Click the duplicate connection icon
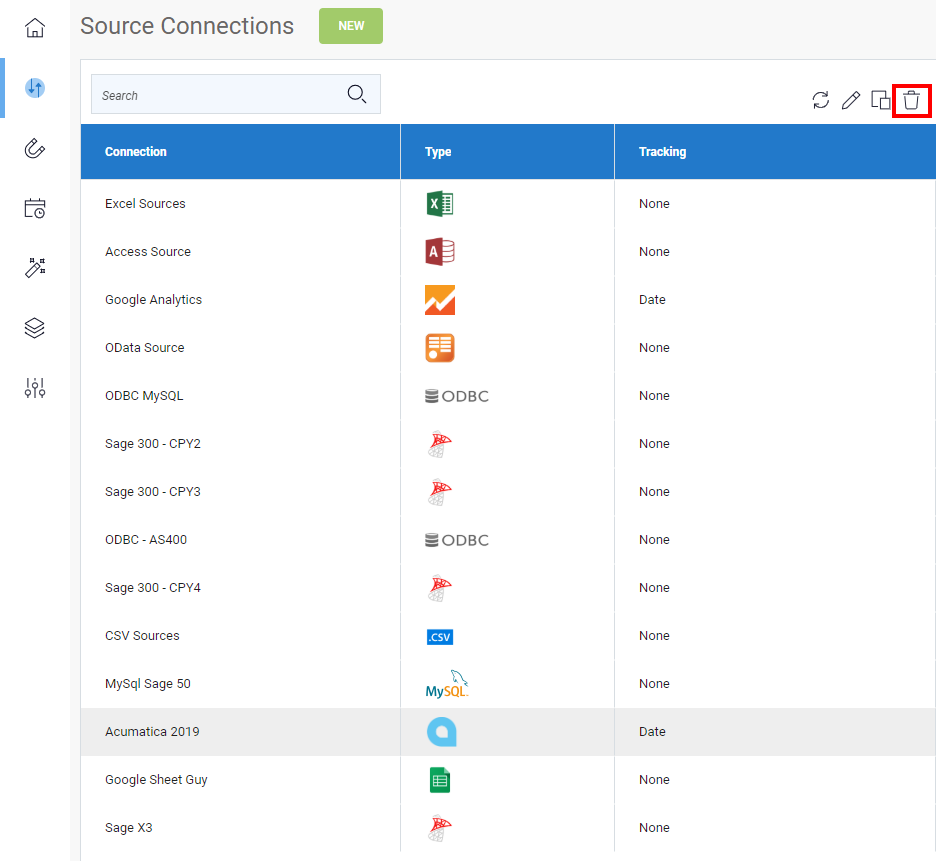 coord(880,100)
